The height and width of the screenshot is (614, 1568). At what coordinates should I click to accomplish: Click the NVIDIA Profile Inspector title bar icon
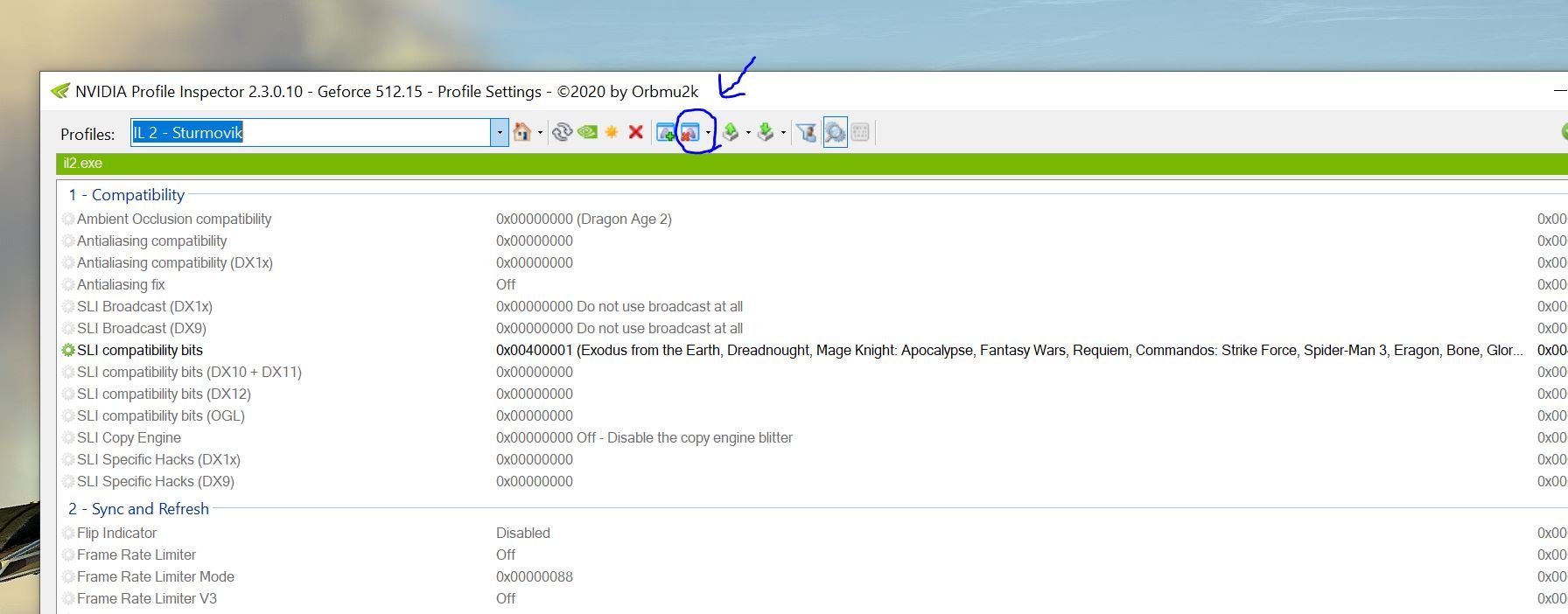[59, 91]
